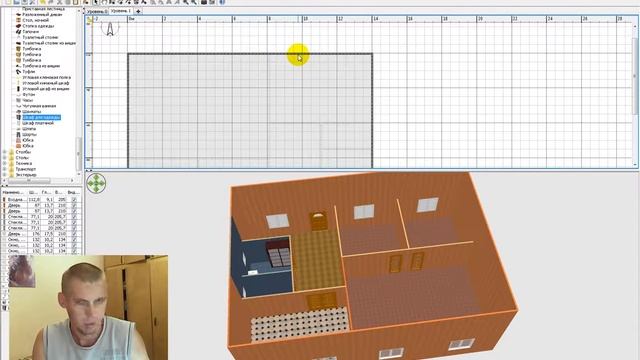The image size is (640, 360).
Task: Select Туалетный столик из вишни item
Action: [49, 43]
